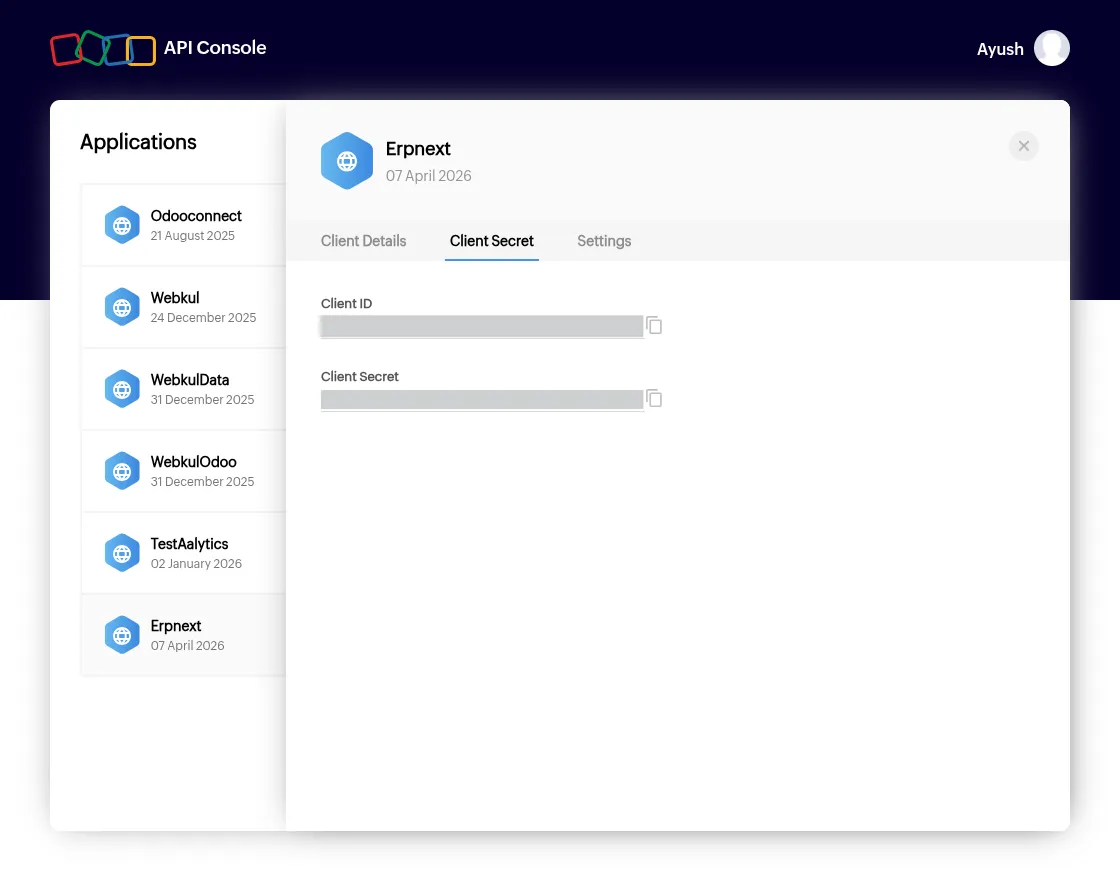The width and height of the screenshot is (1120, 880).
Task: Click TestAalytics globe icon
Action: coord(122,554)
